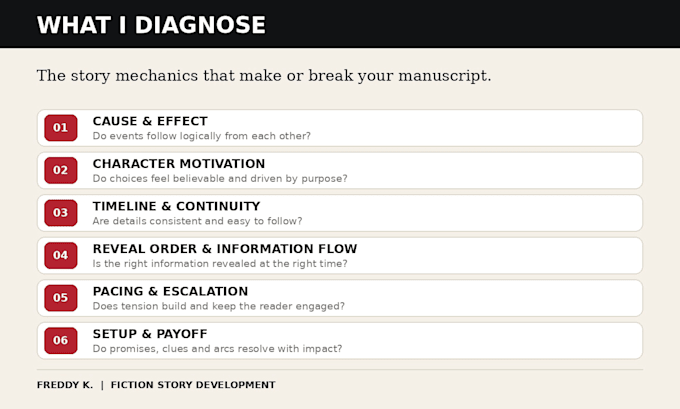Click 'Are details consistent' description text

[x=197, y=221]
